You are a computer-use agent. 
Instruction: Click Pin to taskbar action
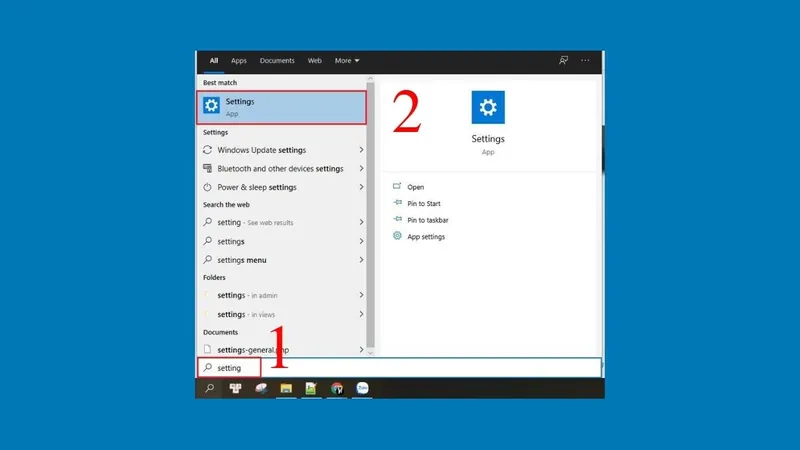pos(430,219)
